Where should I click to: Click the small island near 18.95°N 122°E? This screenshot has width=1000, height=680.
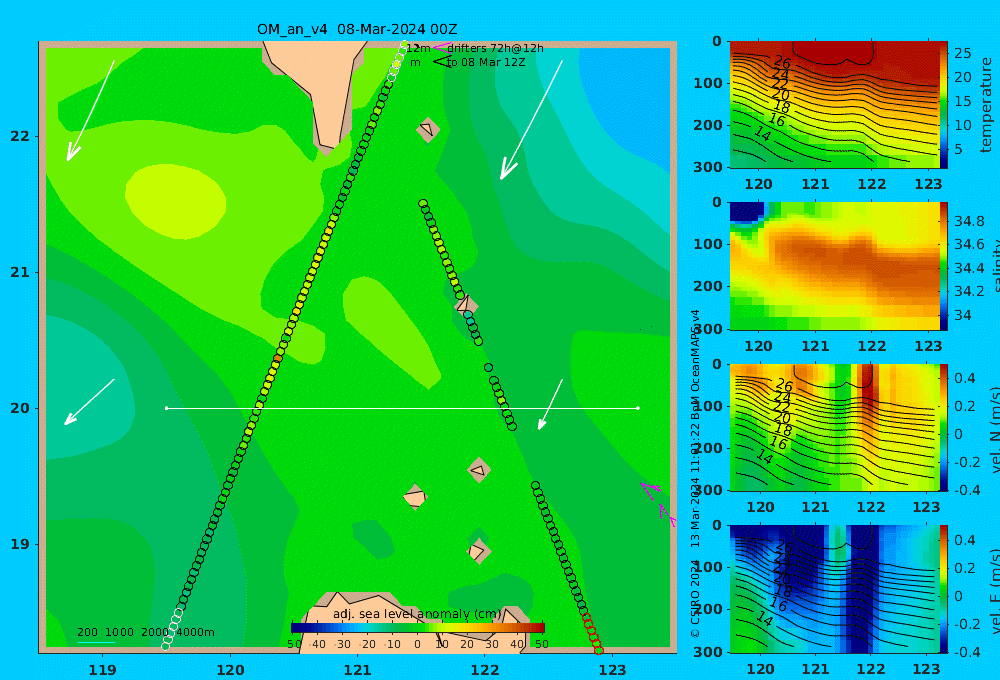(x=478, y=551)
